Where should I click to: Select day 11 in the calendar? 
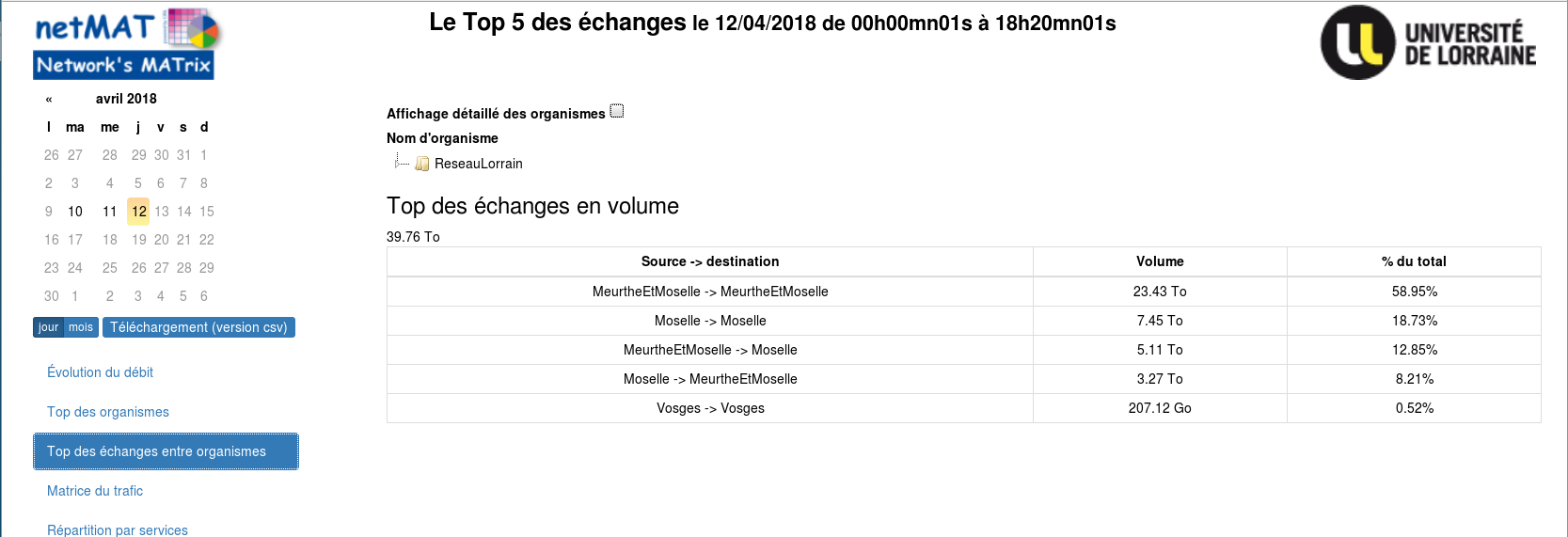tap(110, 212)
